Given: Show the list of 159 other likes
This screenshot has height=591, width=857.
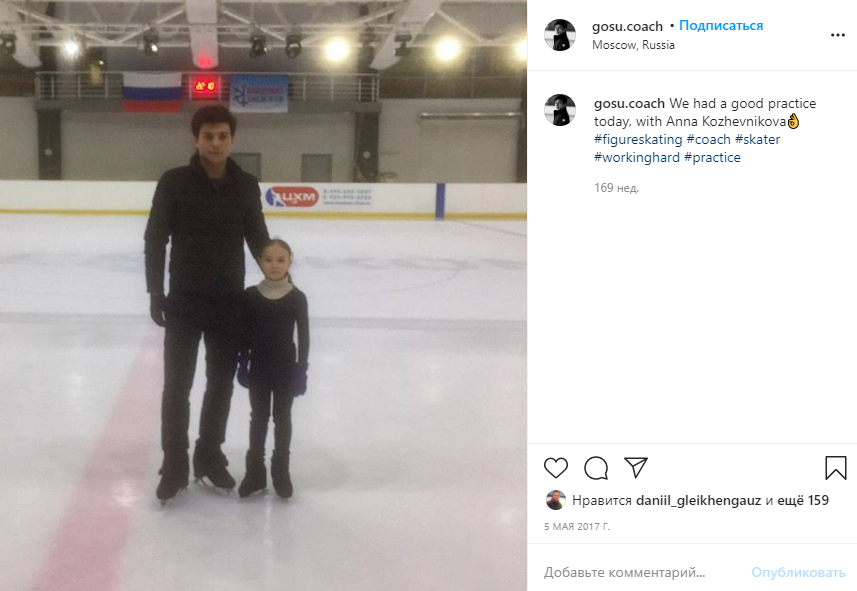Looking at the screenshot, I should [803, 500].
